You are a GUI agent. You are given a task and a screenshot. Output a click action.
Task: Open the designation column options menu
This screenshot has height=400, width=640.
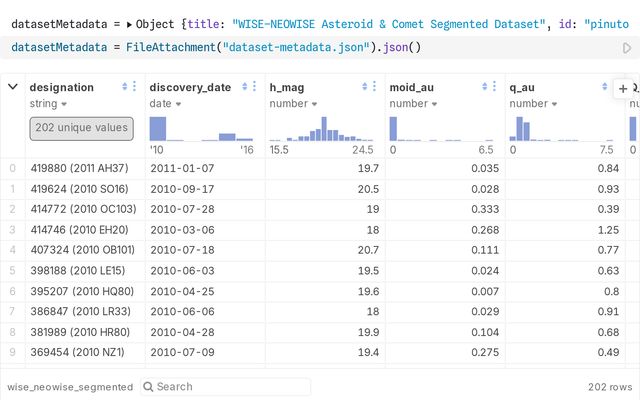(x=135, y=87)
